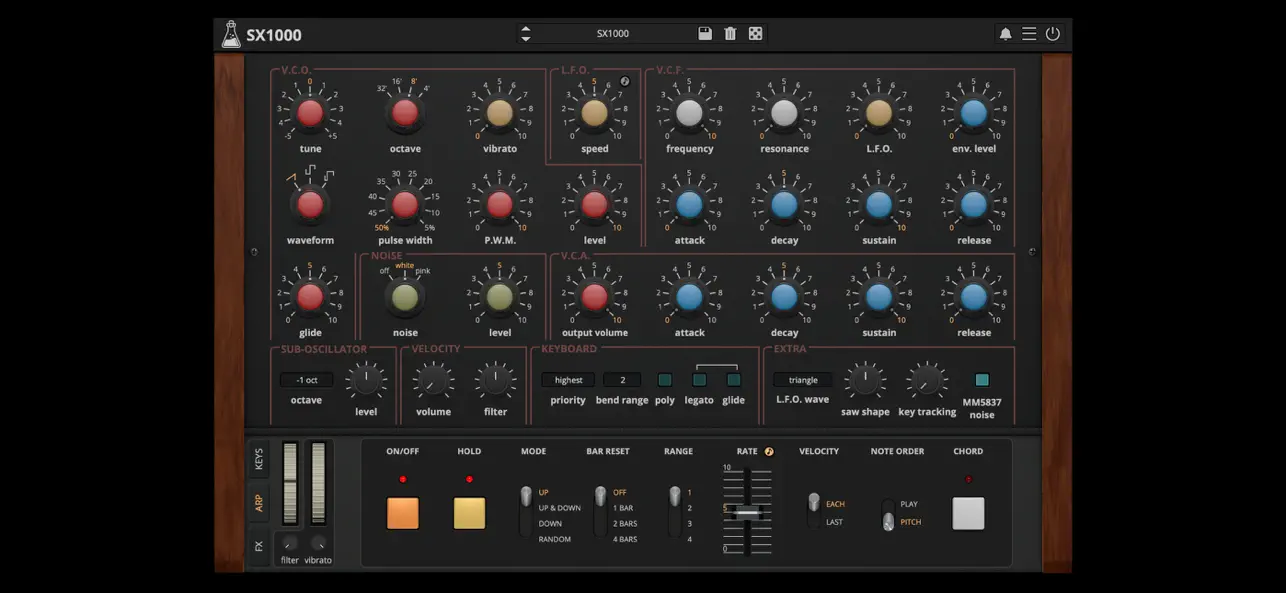Enable poly mode in the Keyboard section

[x=664, y=380]
